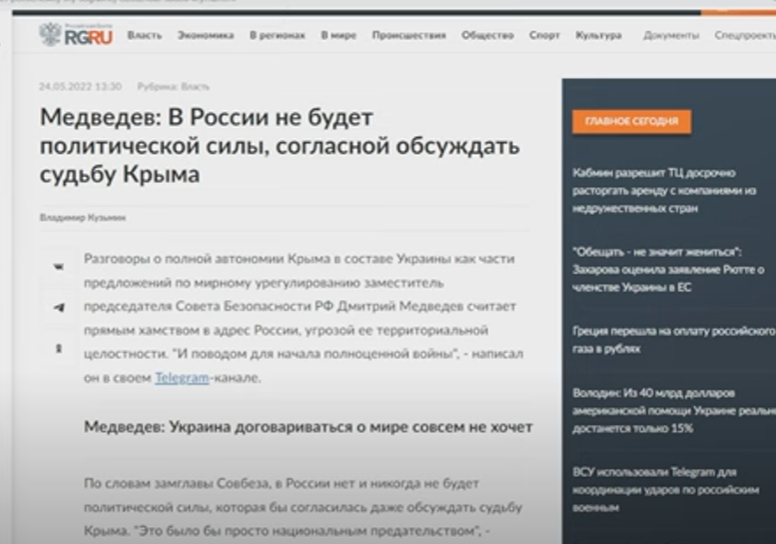
Task: Share the article via Telegram icon
Action: pyautogui.click(x=58, y=307)
